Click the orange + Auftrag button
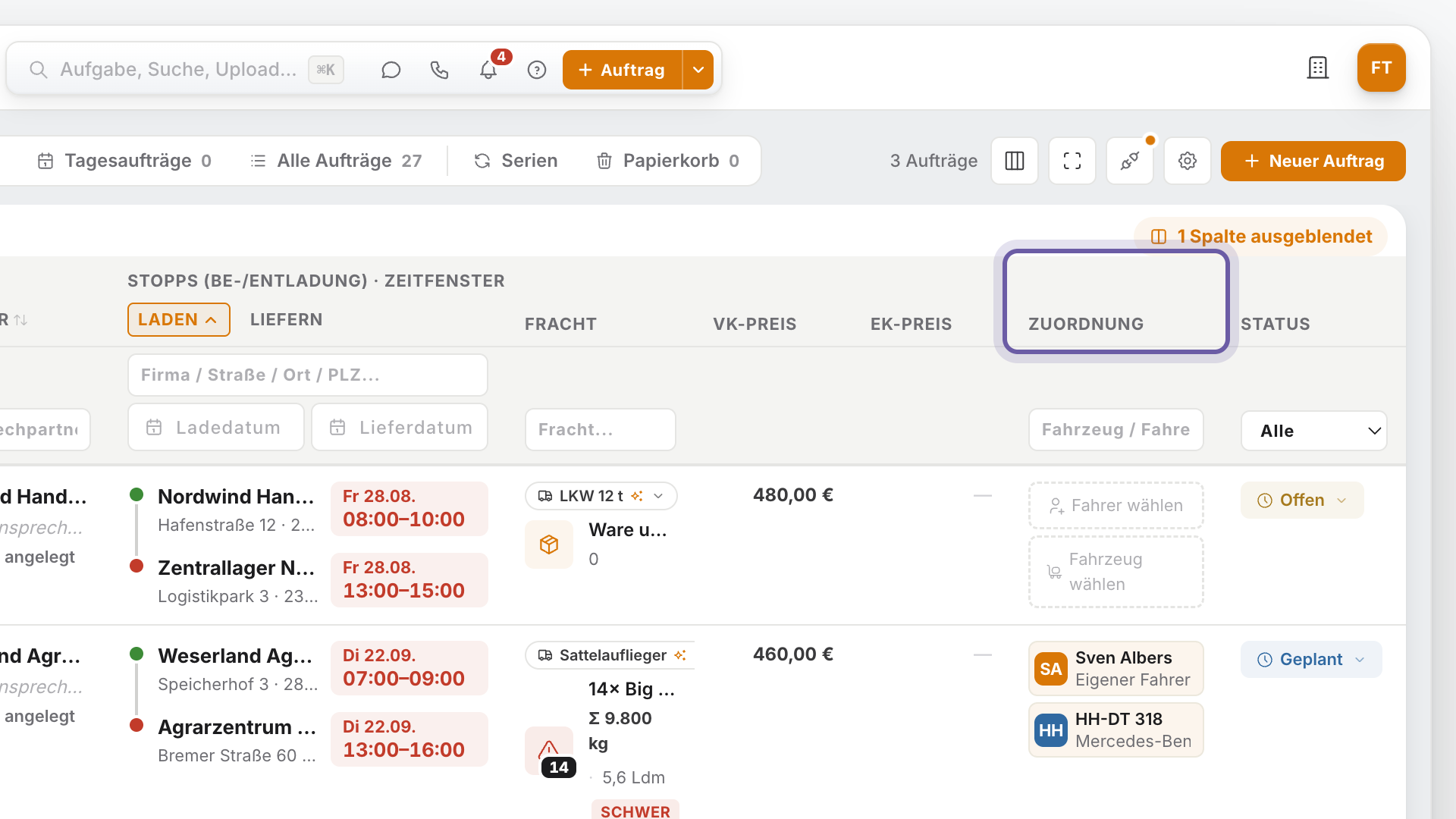Screen dimensions: 1456x819 (x=623, y=70)
